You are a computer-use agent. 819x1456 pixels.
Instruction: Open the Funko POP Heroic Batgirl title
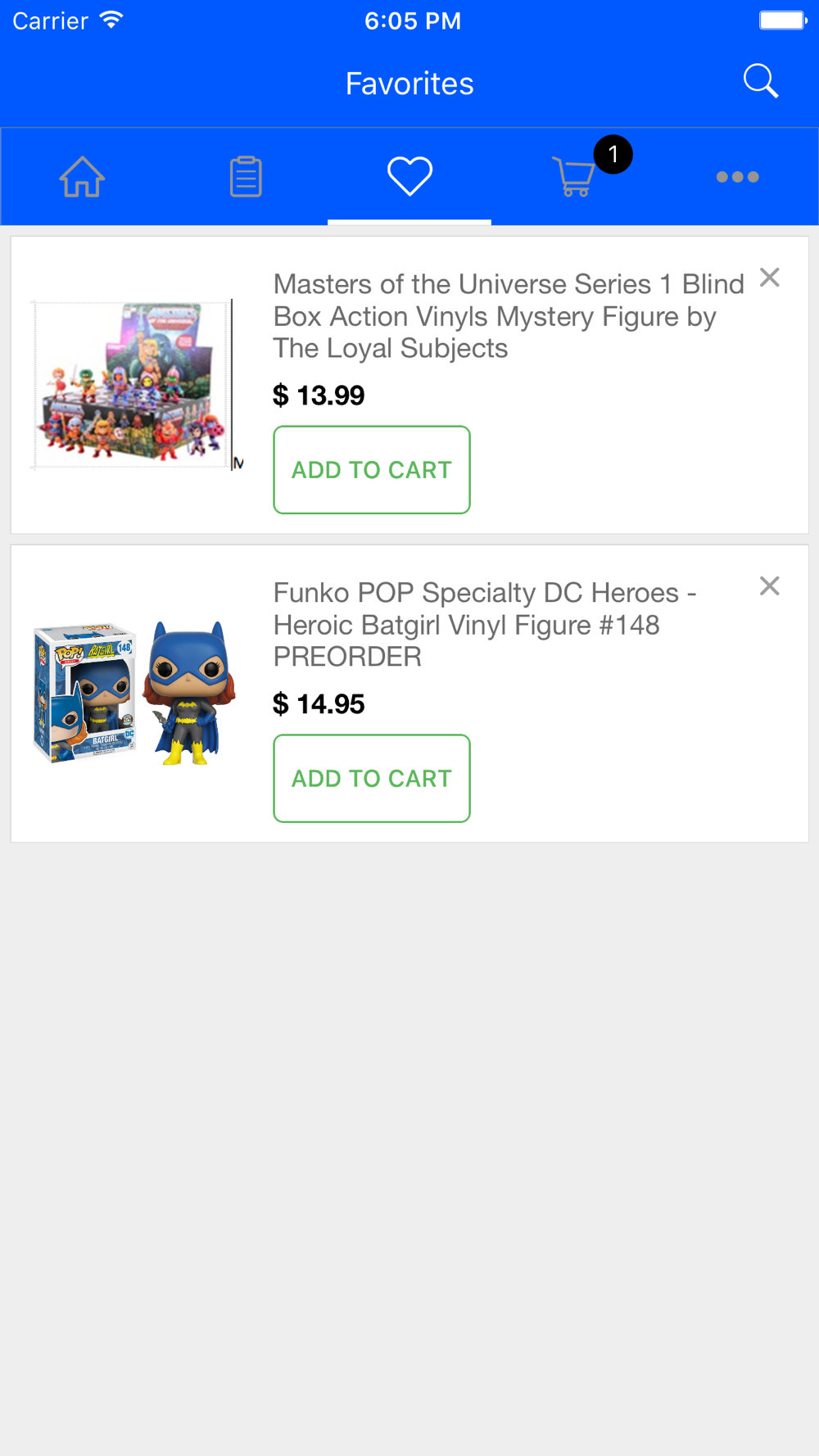(485, 625)
